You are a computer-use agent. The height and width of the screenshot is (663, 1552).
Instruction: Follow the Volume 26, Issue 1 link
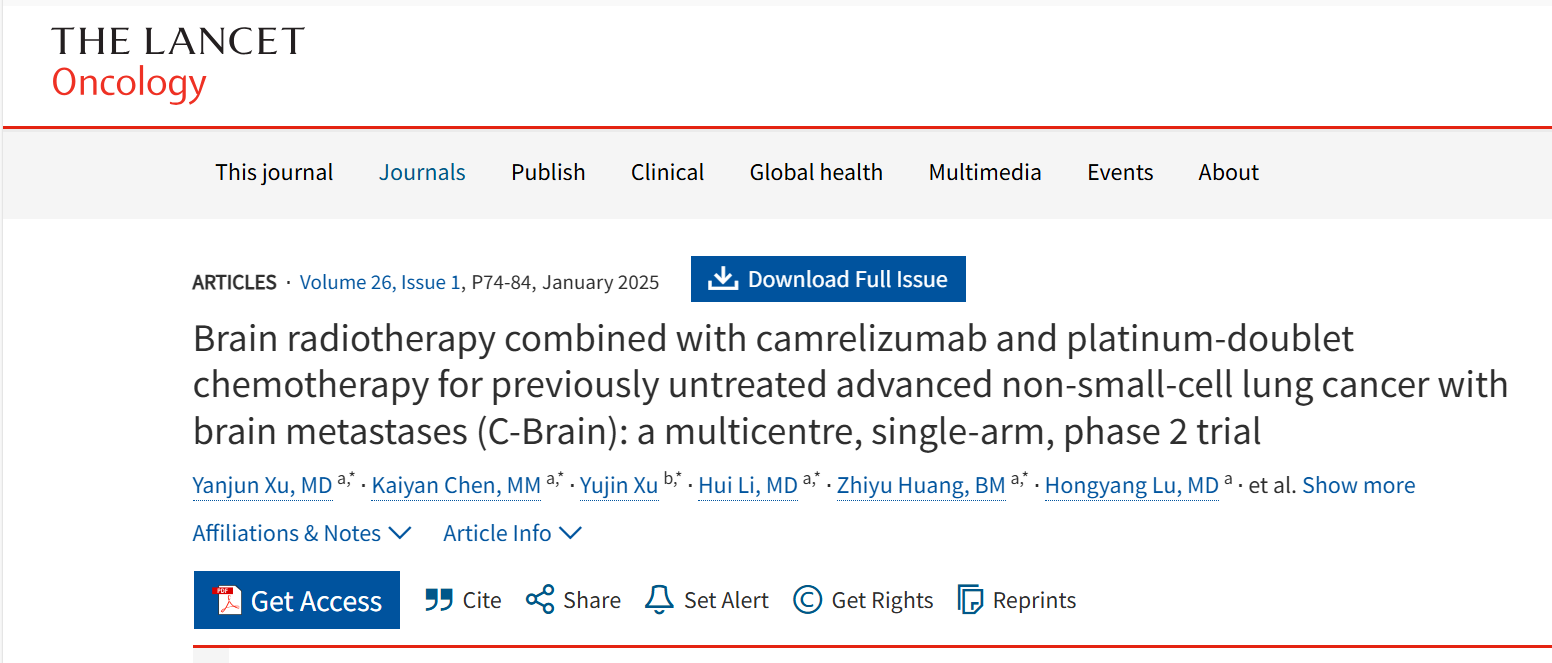[380, 282]
